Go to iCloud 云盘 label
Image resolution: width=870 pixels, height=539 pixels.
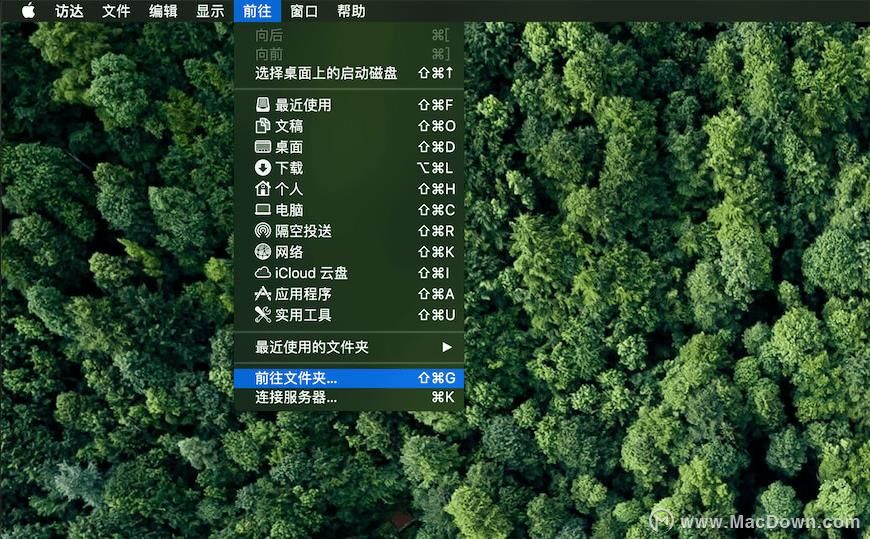tap(311, 273)
